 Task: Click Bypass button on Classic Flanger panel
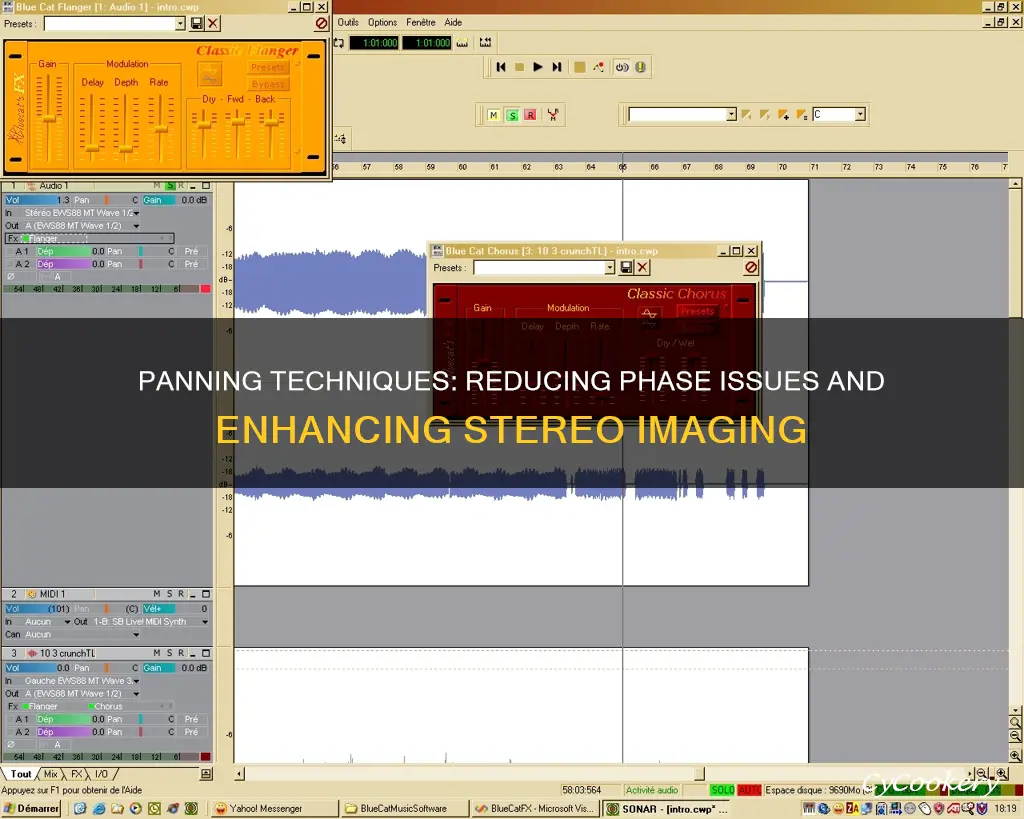click(x=268, y=84)
